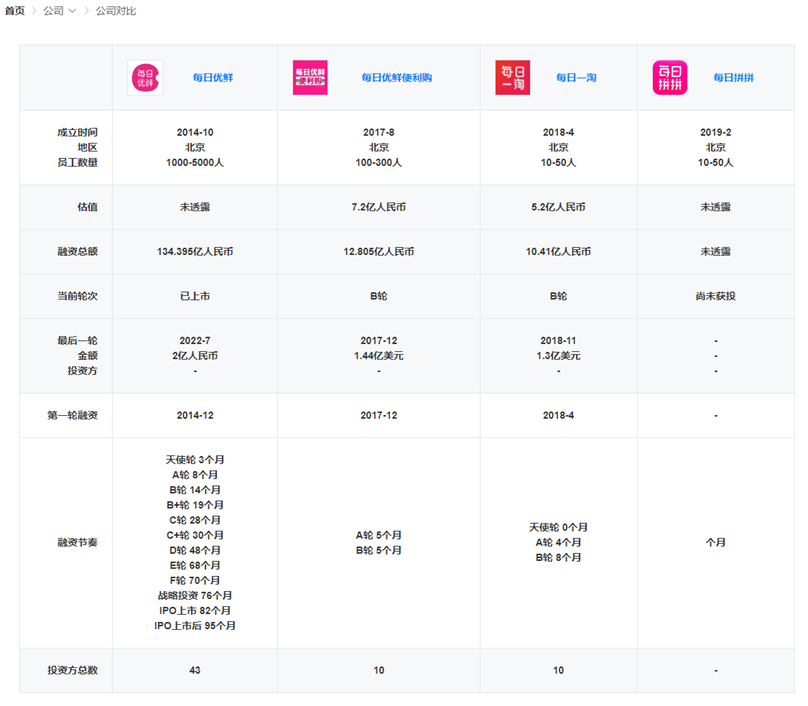Click the 第一轮融资 row label
Viewport: 808px width, 706px height.
point(72,415)
